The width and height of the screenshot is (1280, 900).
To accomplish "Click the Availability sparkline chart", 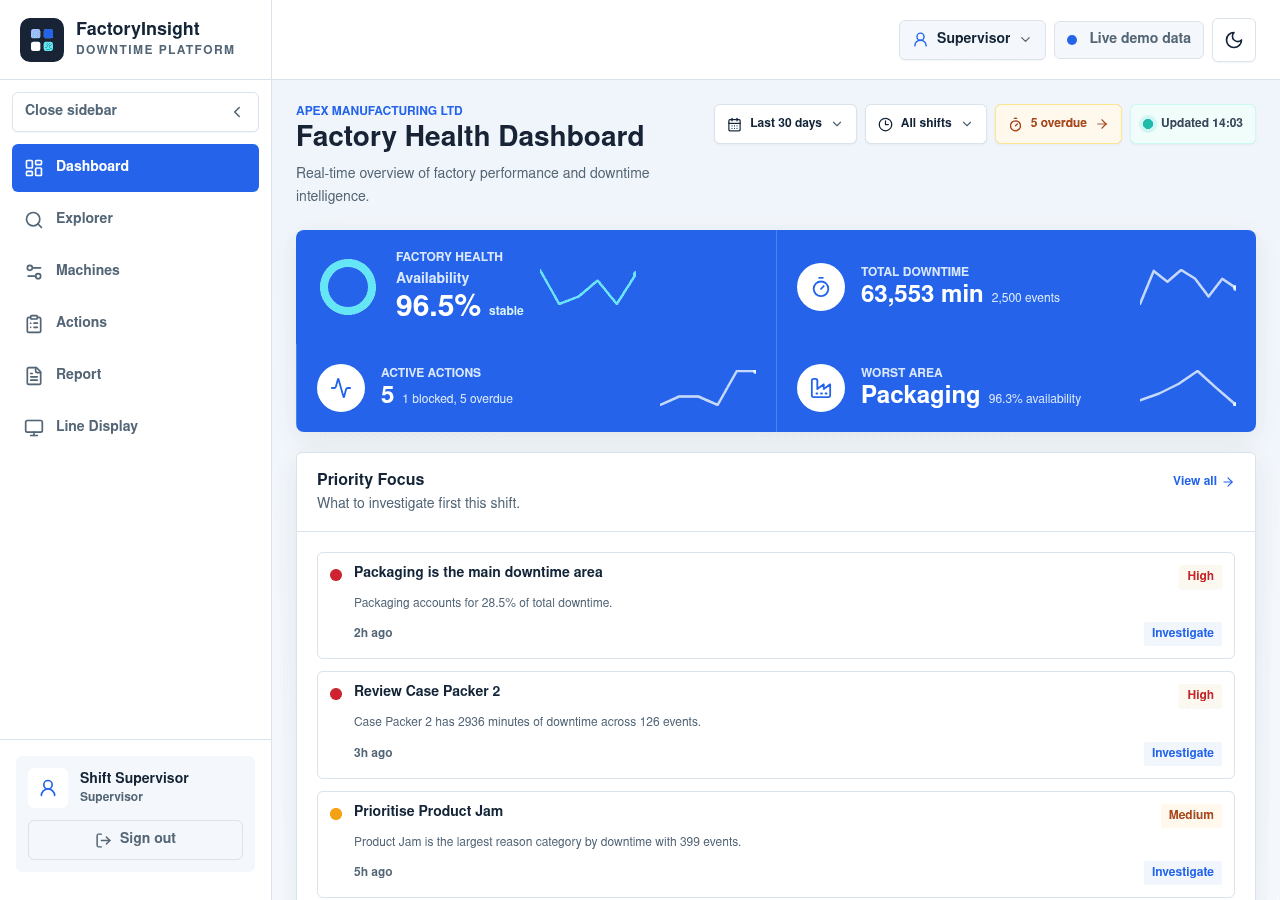I will click(588, 286).
